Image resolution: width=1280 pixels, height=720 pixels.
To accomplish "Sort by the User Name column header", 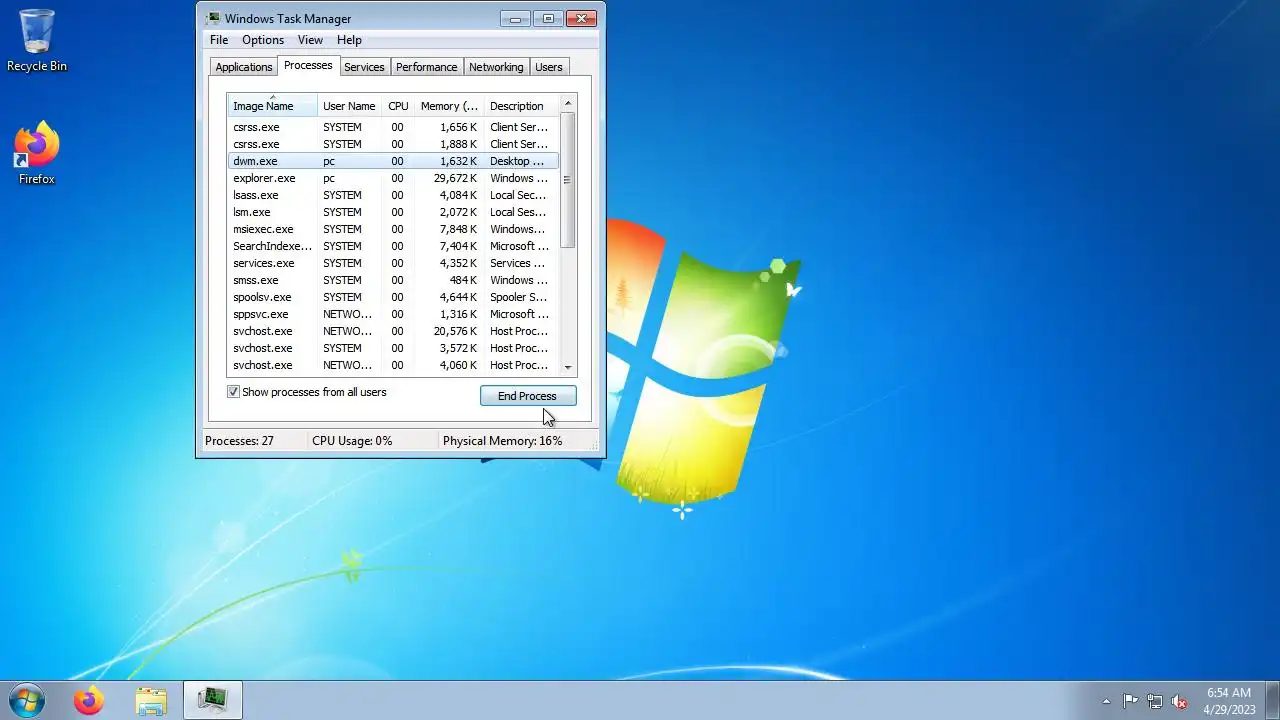I will click(x=349, y=105).
